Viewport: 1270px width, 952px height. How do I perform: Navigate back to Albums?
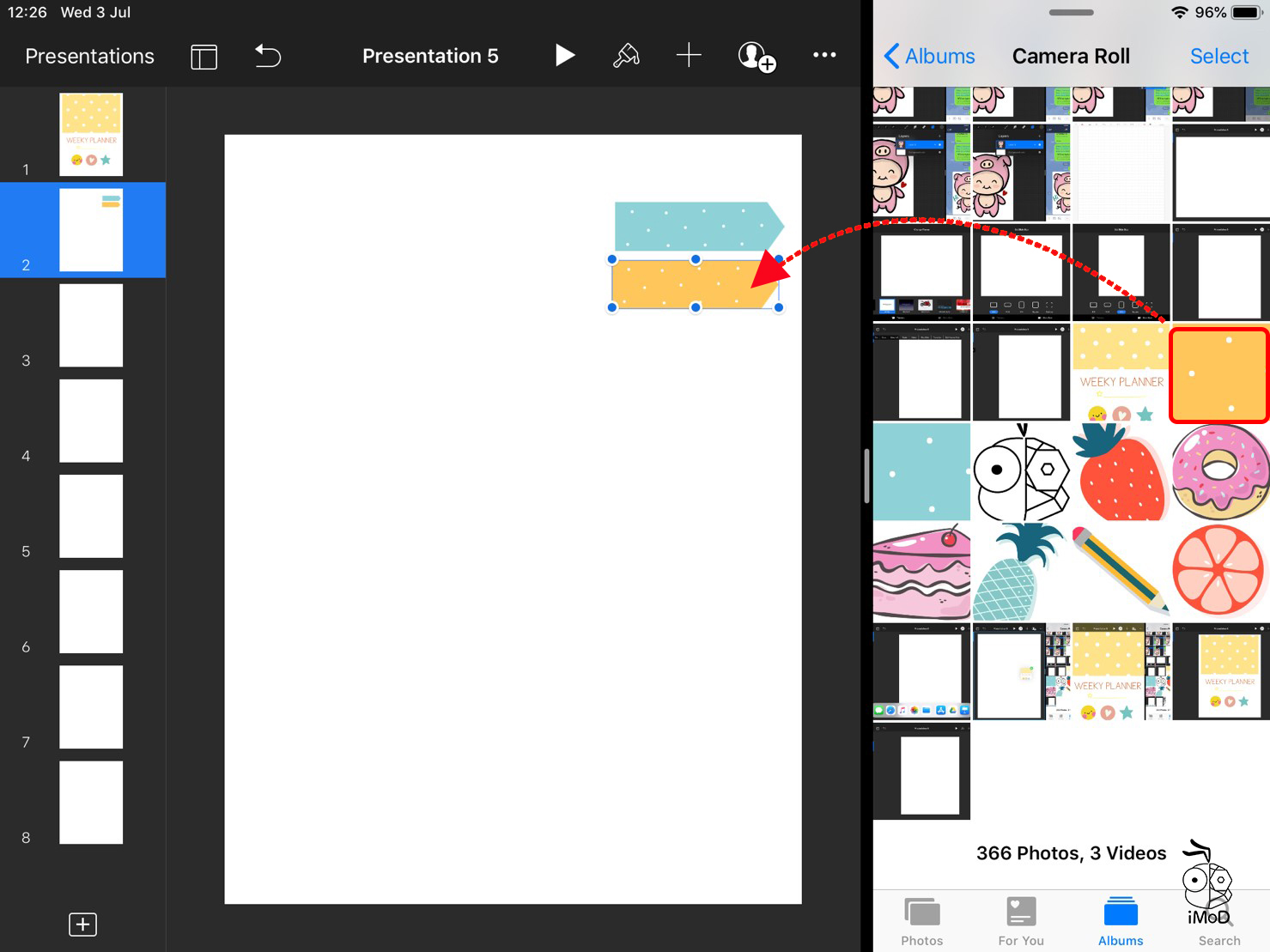pos(930,57)
